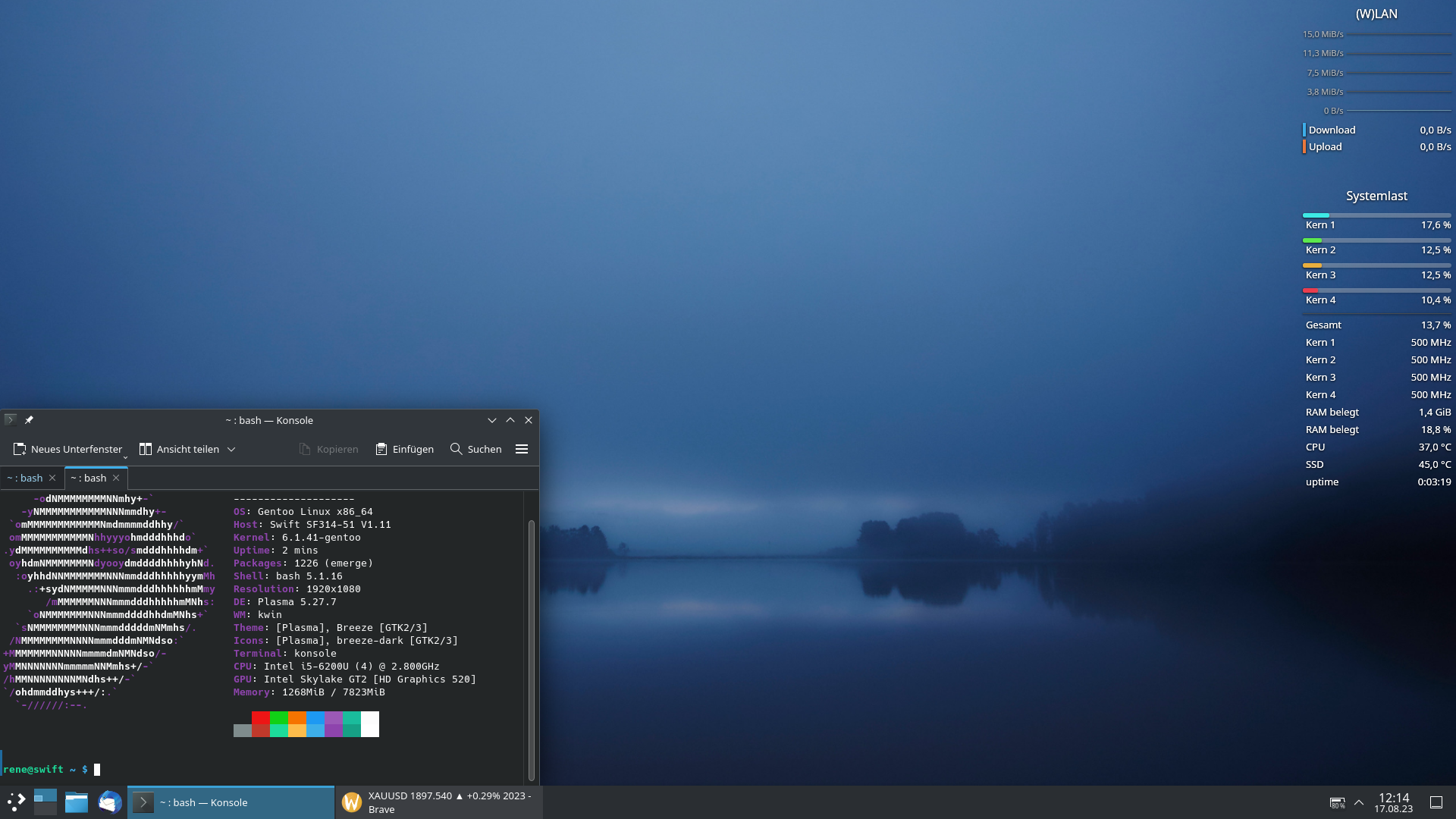
Task: Click the Show Desktop icon
Action: [x=1436, y=802]
